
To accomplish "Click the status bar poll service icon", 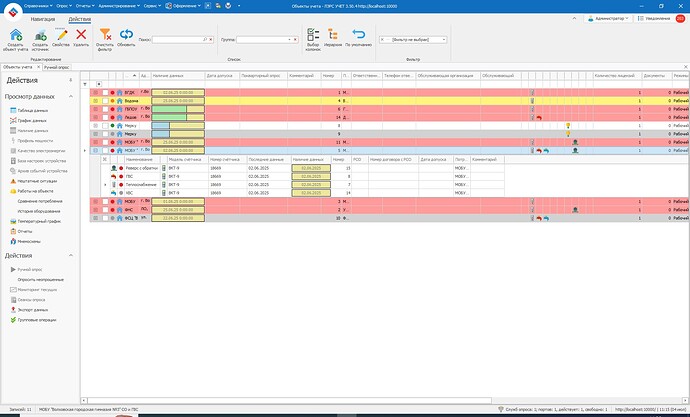I will (500, 410).
